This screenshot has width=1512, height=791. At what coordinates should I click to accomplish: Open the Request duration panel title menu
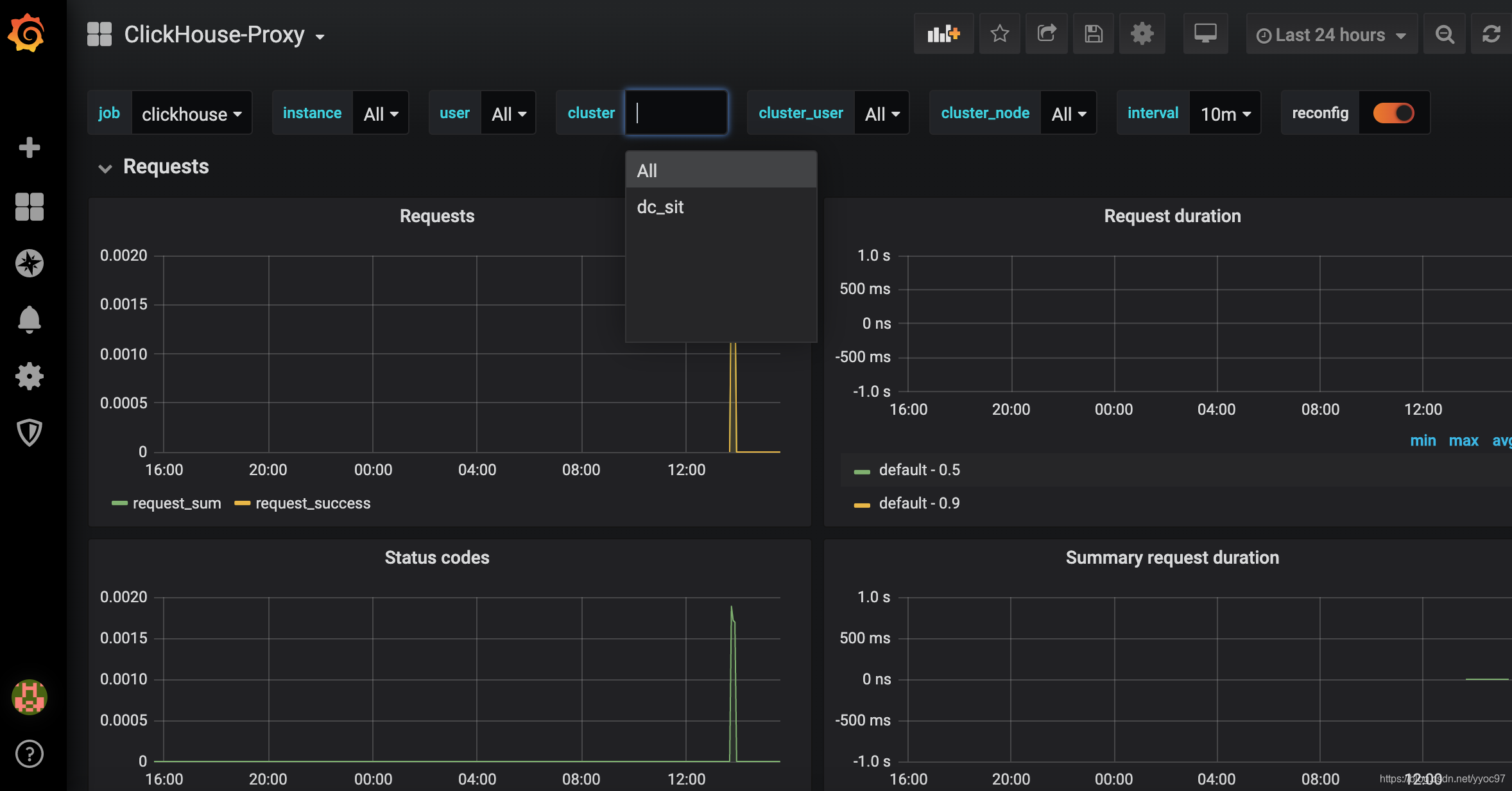pos(1172,216)
